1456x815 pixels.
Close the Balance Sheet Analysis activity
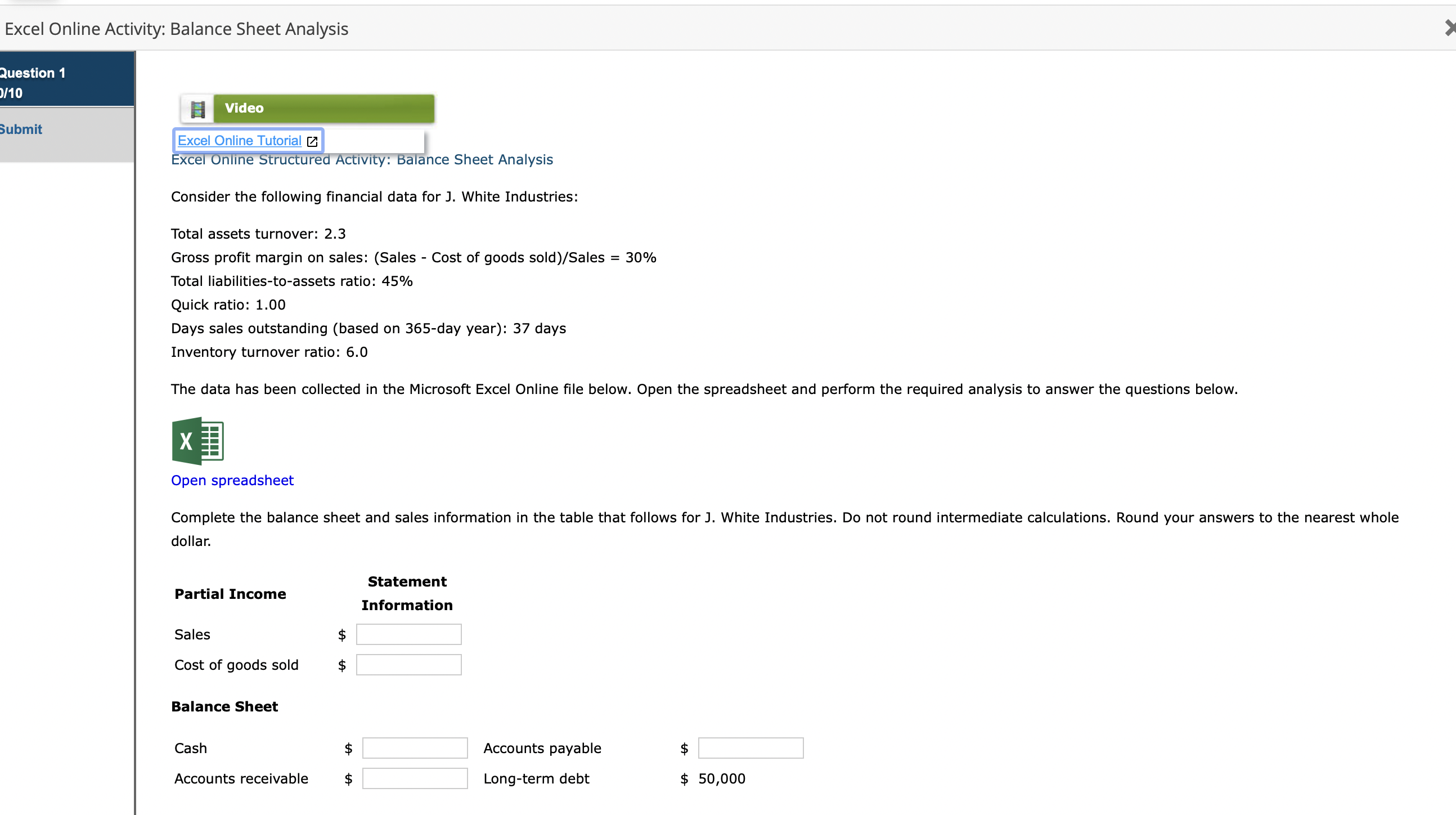[x=1450, y=27]
